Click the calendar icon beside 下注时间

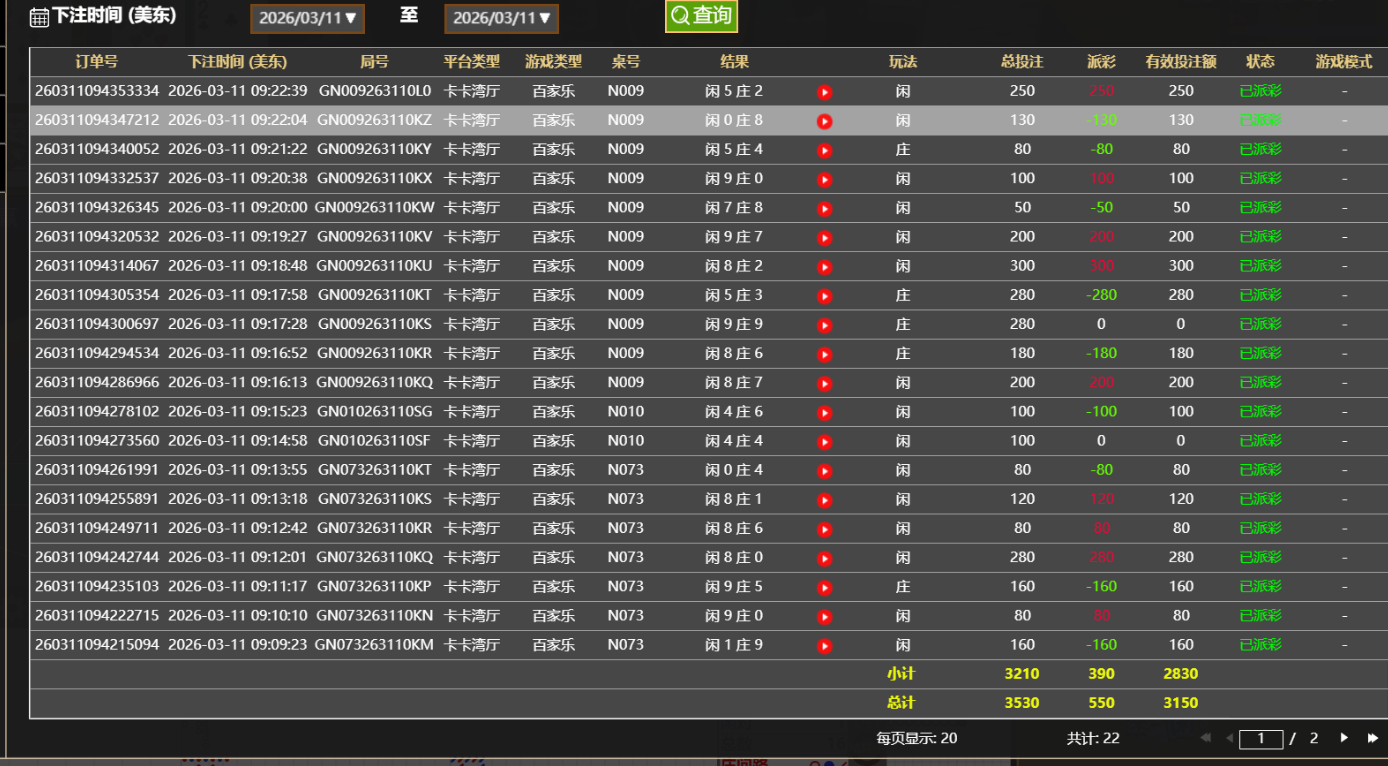[x=39, y=17]
